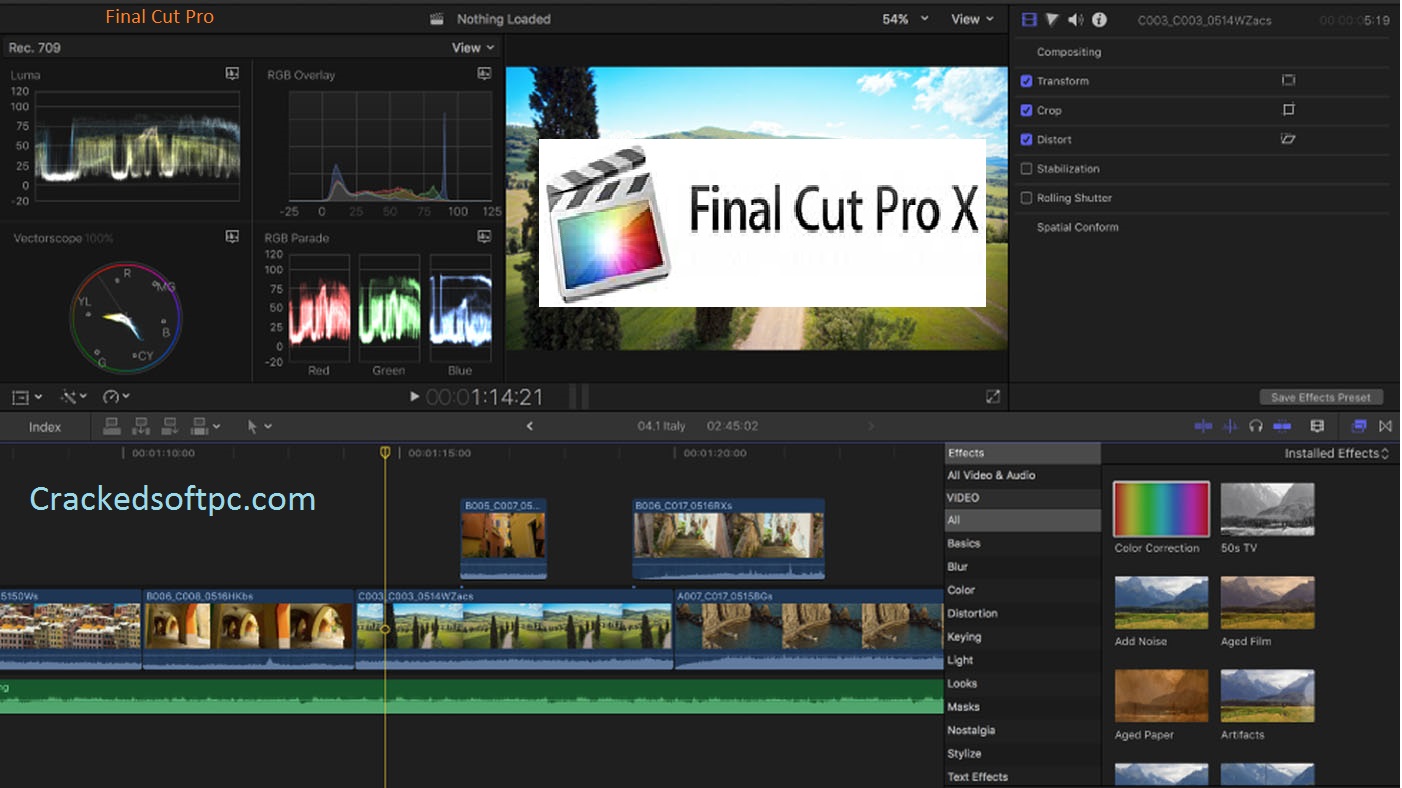
Task: Open the Video inspector tab icon
Action: click(x=1029, y=20)
